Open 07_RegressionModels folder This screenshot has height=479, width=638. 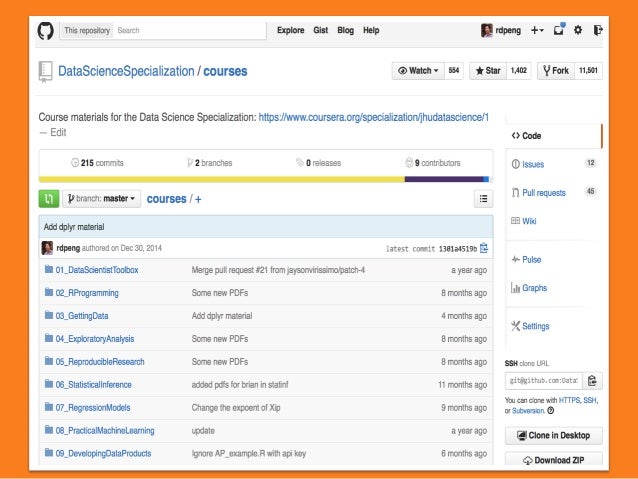pyautogui.click(x=93, y=407)
